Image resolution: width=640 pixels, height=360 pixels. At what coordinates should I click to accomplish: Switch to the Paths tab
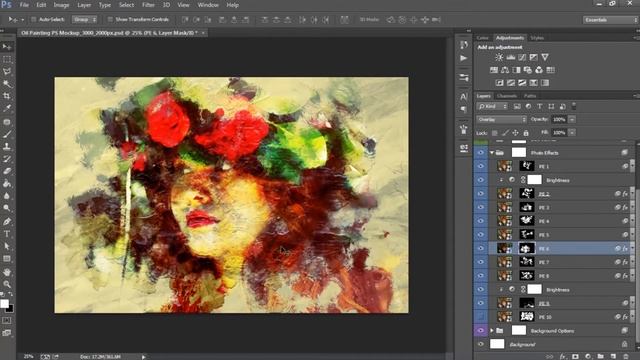pos(530,96)
